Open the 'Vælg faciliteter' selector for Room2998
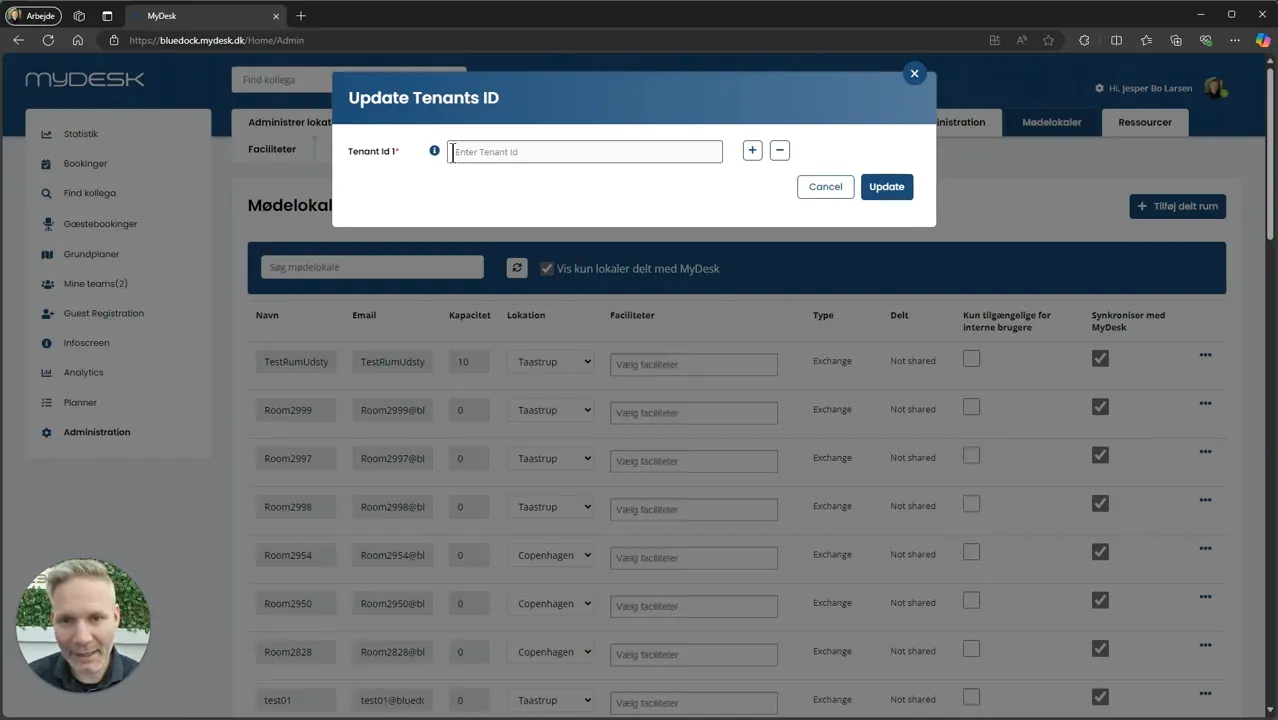The image size is (1278, 720). coord(694,509)
